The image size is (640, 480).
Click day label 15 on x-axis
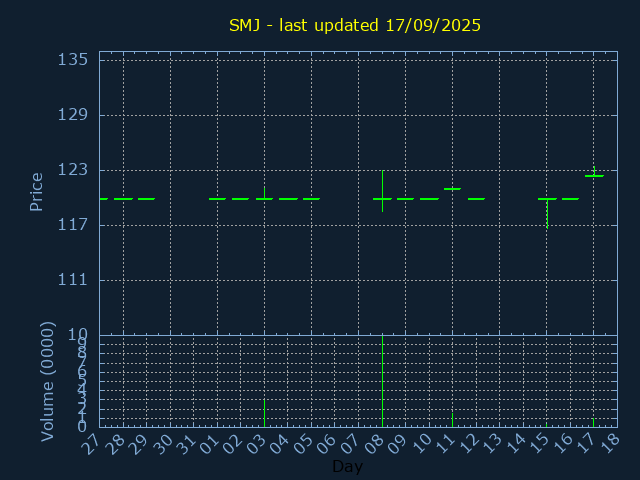point(538,444)
